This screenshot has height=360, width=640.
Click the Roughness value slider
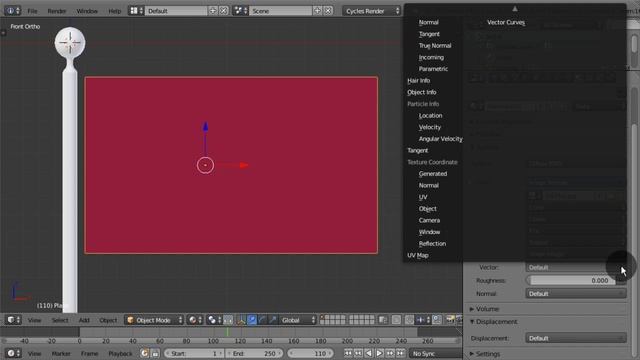[x=571, y=281]
